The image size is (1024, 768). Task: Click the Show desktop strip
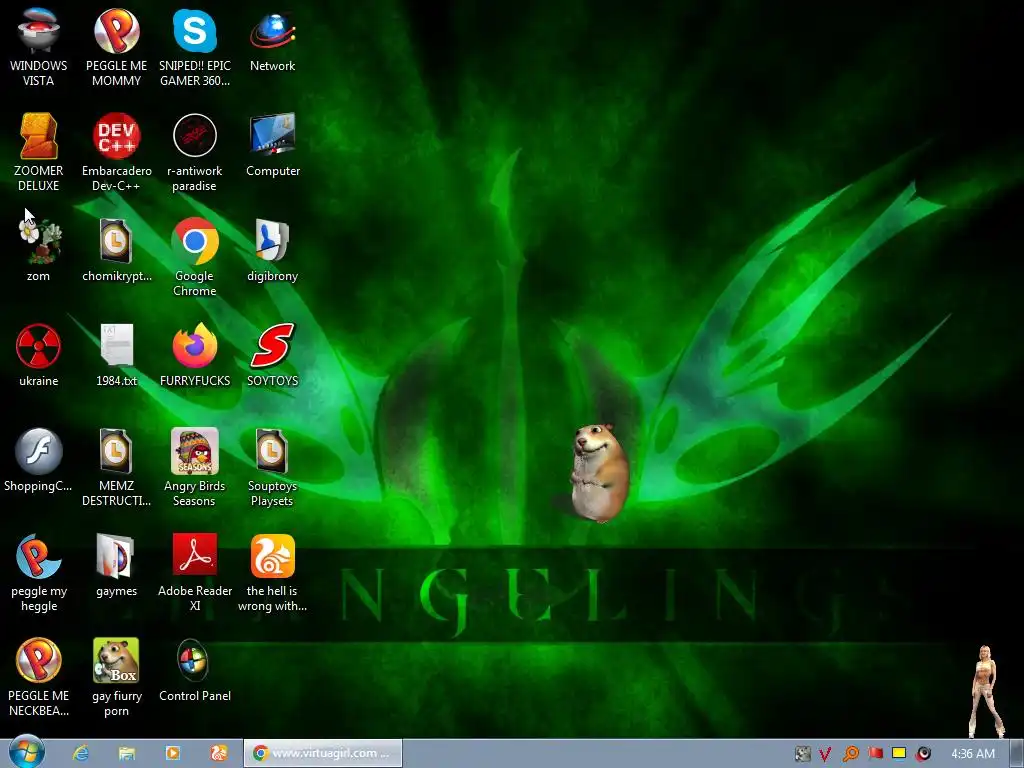coord(1017,754)
